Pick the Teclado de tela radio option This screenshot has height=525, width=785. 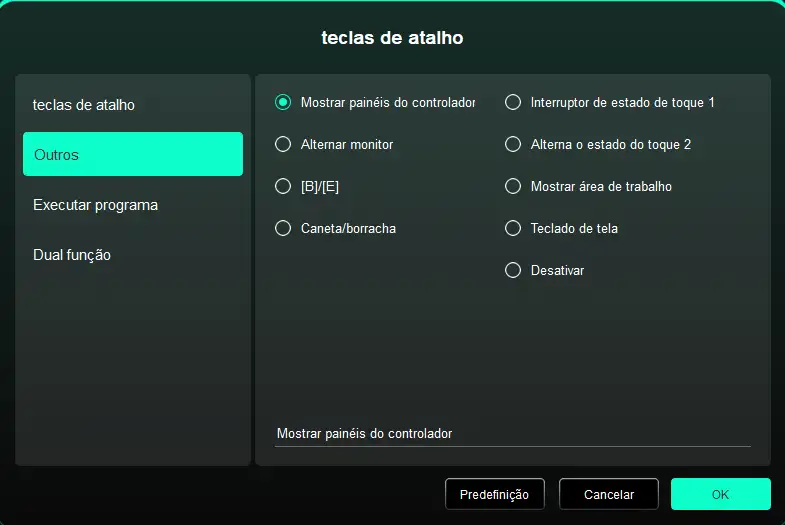point(513,228)
